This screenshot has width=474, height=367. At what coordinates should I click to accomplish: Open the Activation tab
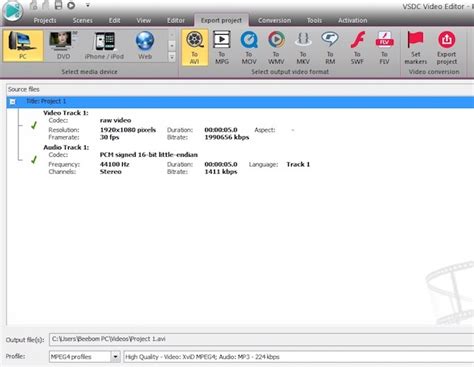pos(353,20)
